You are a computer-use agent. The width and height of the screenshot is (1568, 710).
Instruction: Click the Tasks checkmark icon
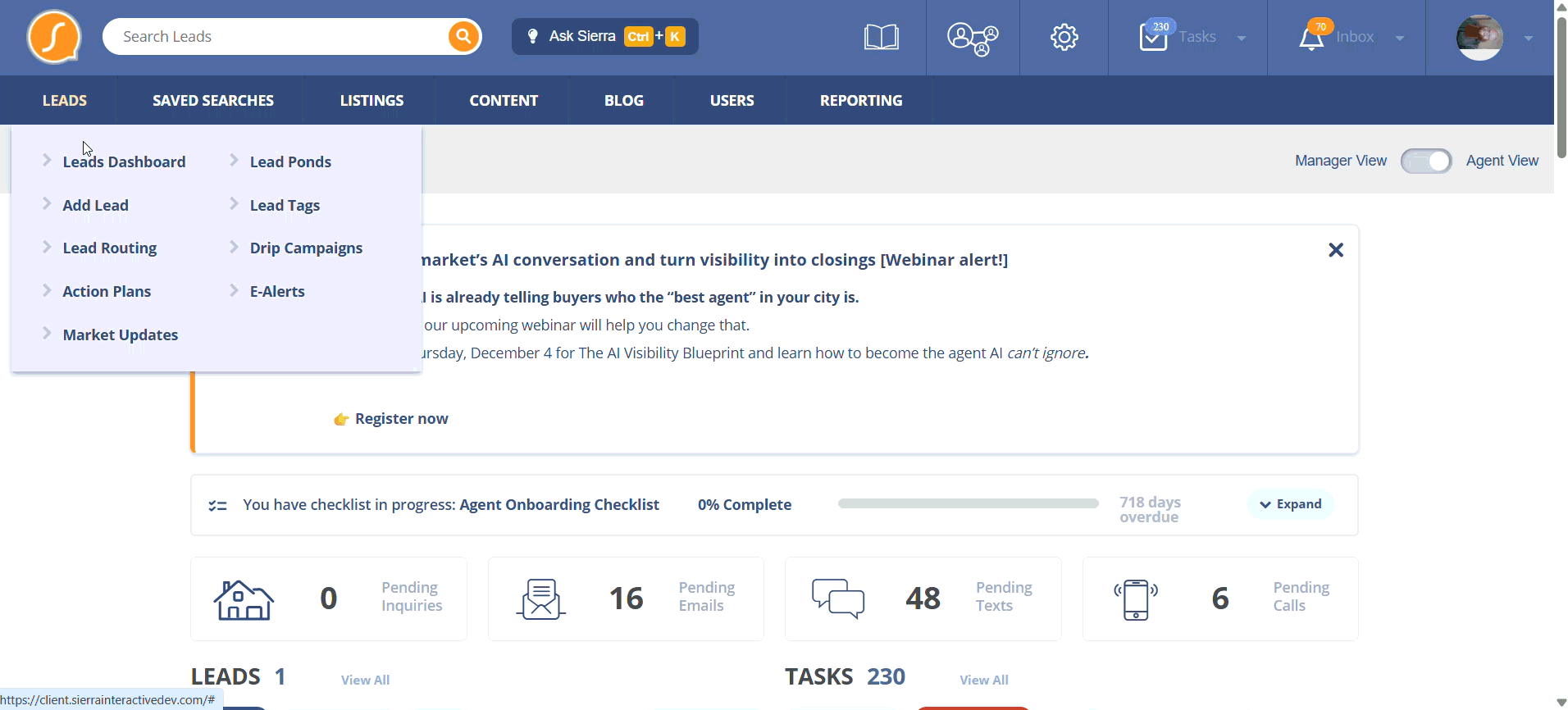point(1153,38)
